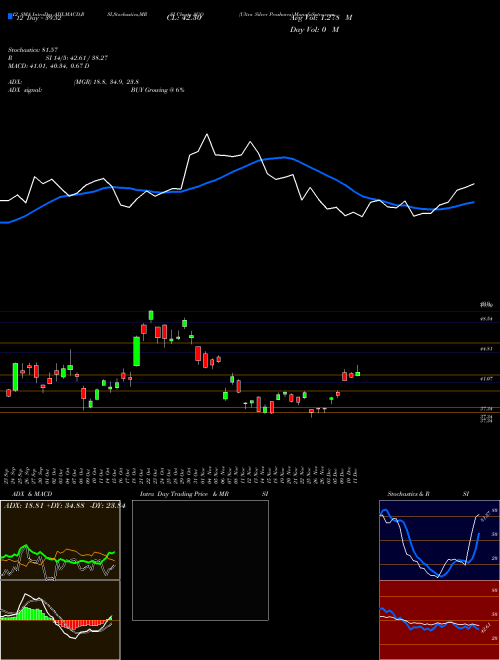
Task: Click the ADX indicator chart with green line
Action: 60,540
